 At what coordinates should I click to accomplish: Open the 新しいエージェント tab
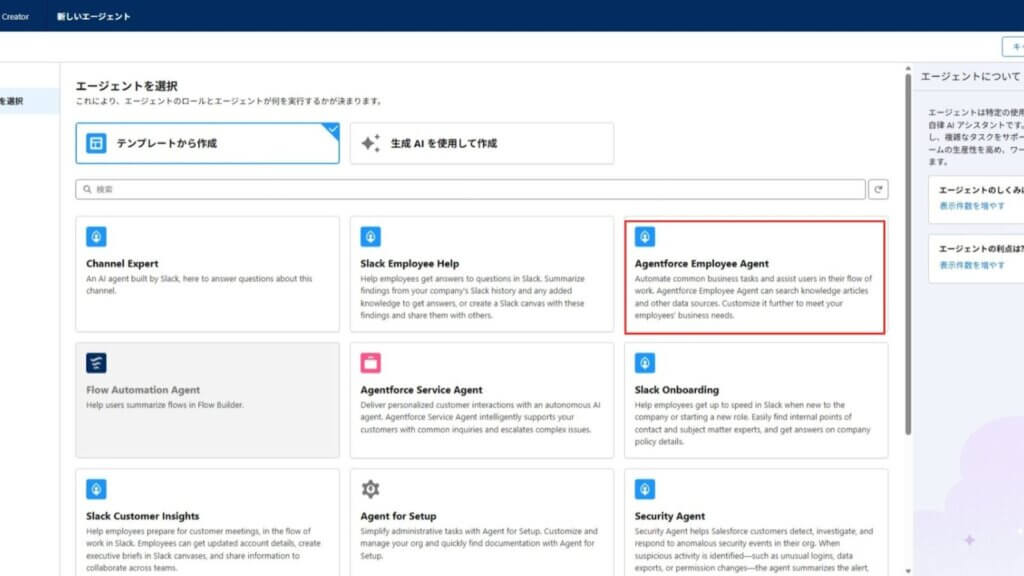[x=94, y=16]
